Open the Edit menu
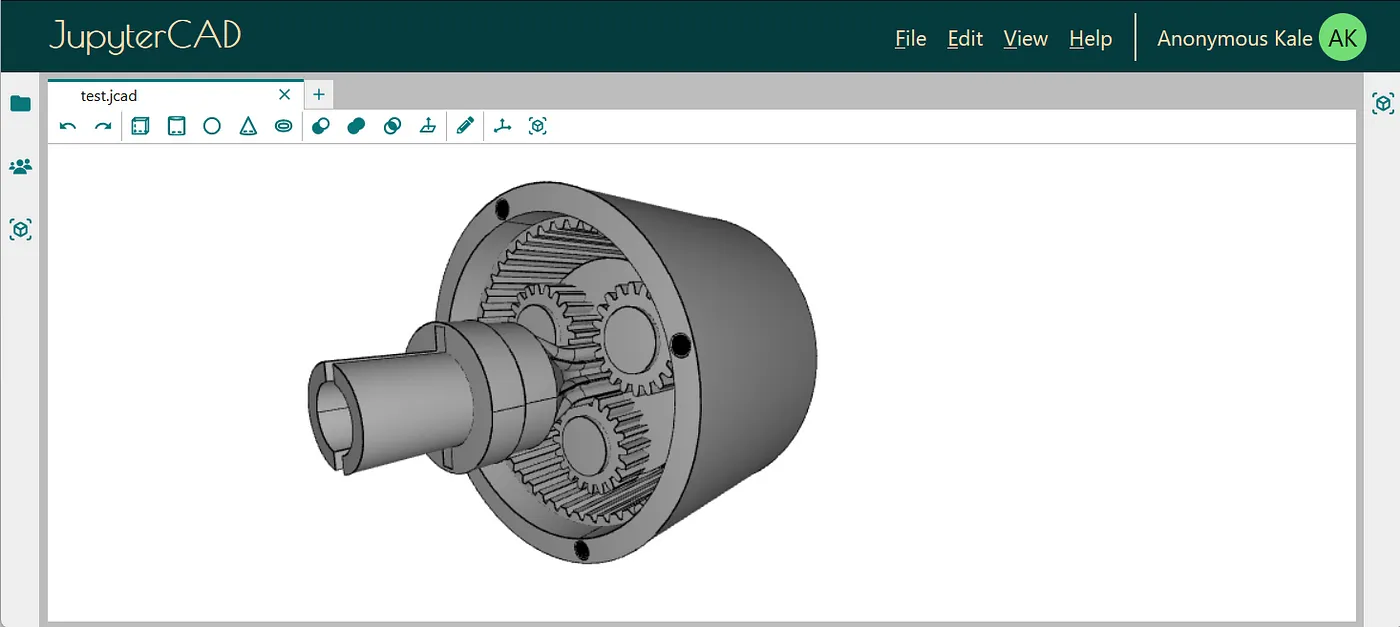Image resolution: width=1400 pixels, height=627 pixels. click(965, 39)
